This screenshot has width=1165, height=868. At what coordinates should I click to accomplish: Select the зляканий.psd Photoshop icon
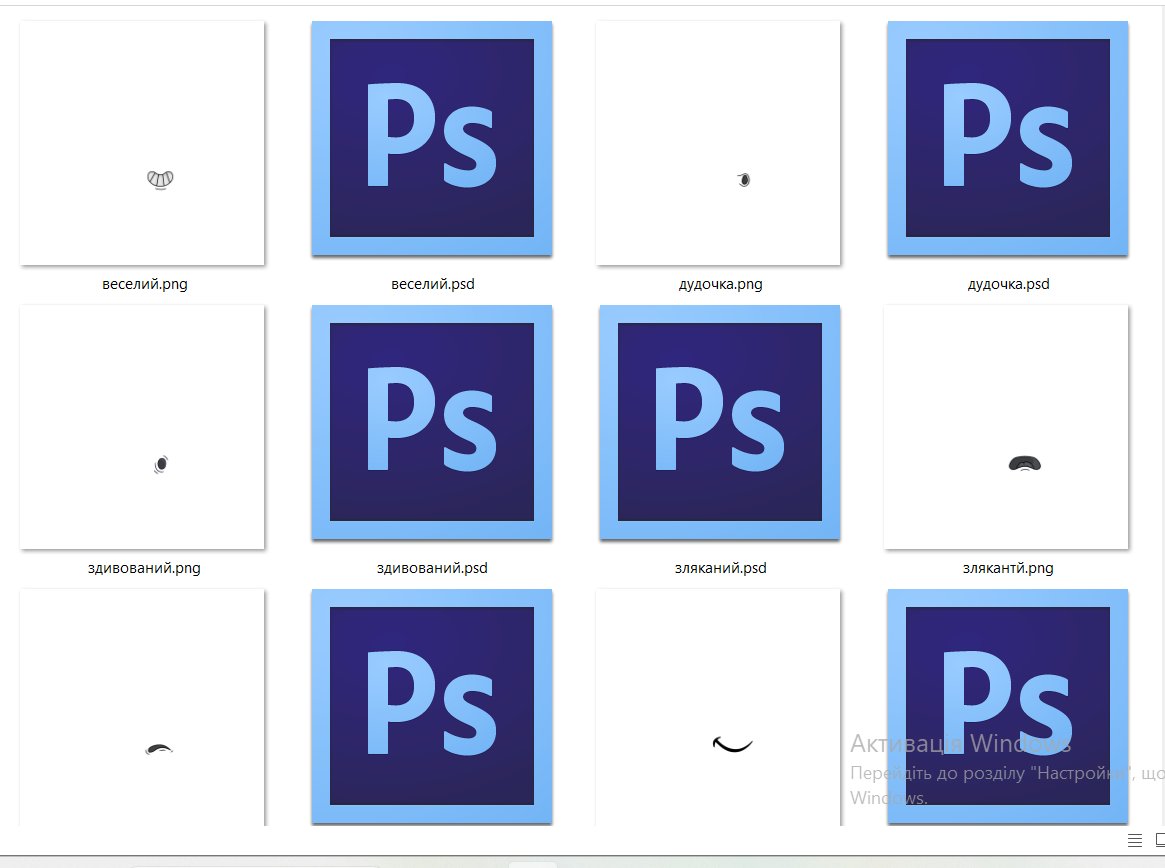point(720,422)
